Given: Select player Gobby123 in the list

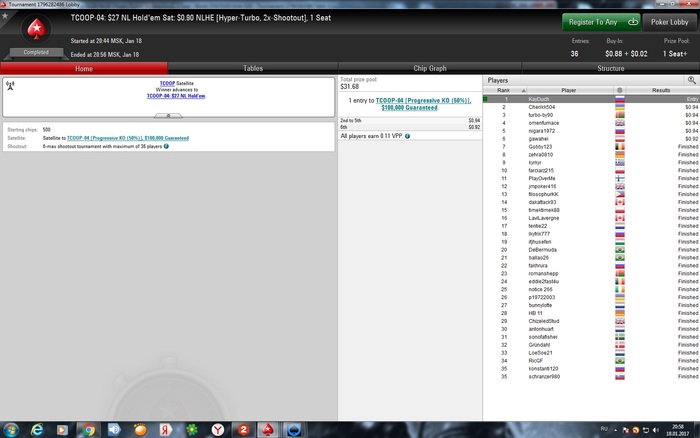Looking at the screenshot, I should 591,146.
